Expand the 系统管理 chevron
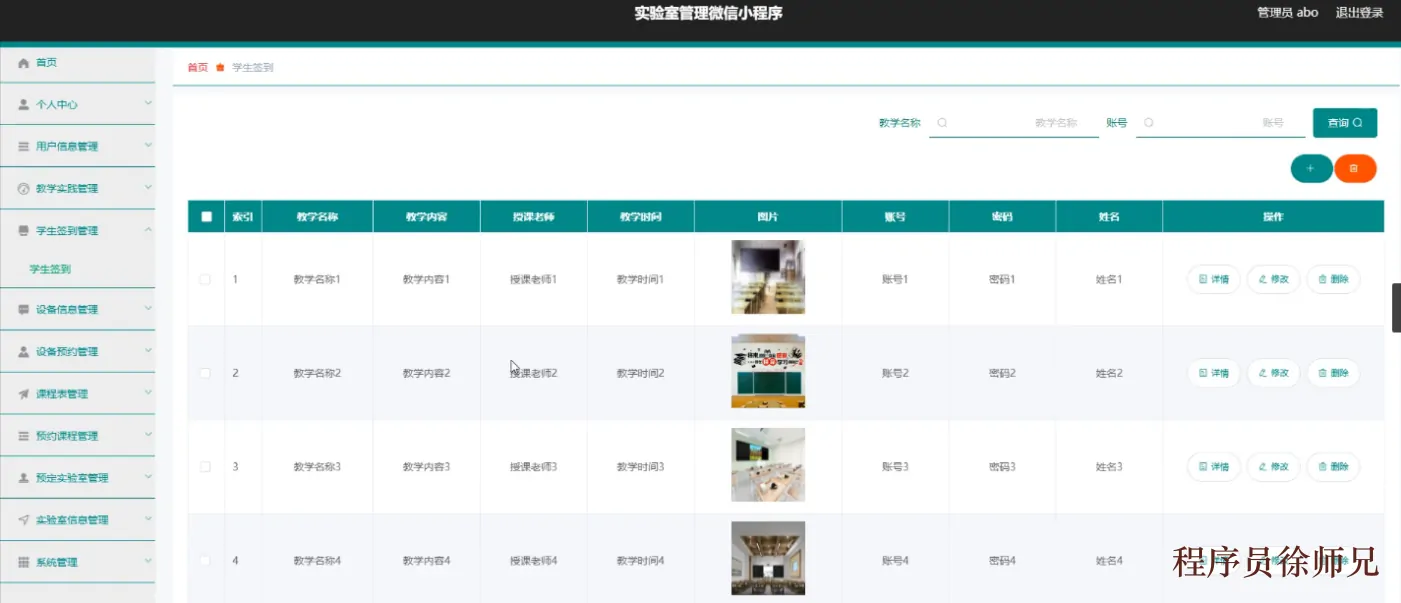Viewport: 1401px width, 603px height. (148, 561)
